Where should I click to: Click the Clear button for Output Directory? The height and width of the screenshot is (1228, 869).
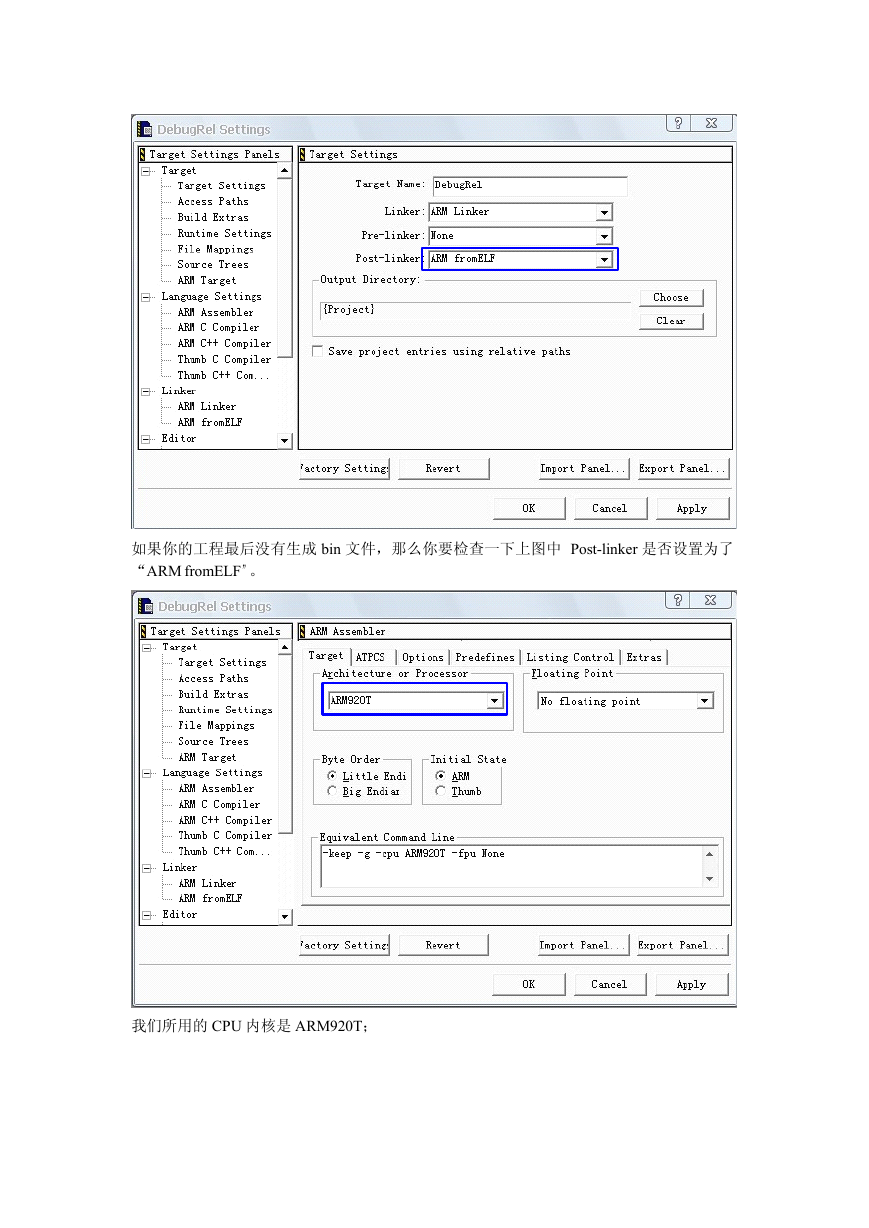tap(671, 321)
